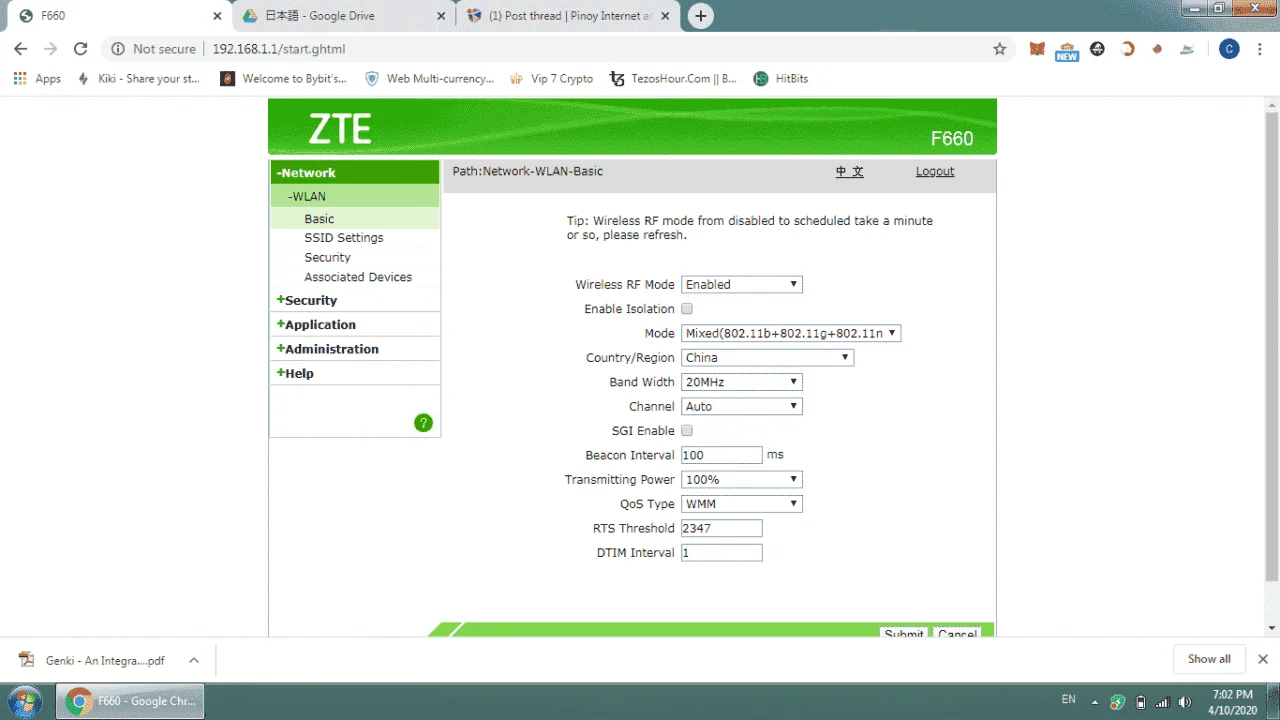Bookmark this page with the star icon
This screenshot has height=720, width=1280.
coord(999,49)
